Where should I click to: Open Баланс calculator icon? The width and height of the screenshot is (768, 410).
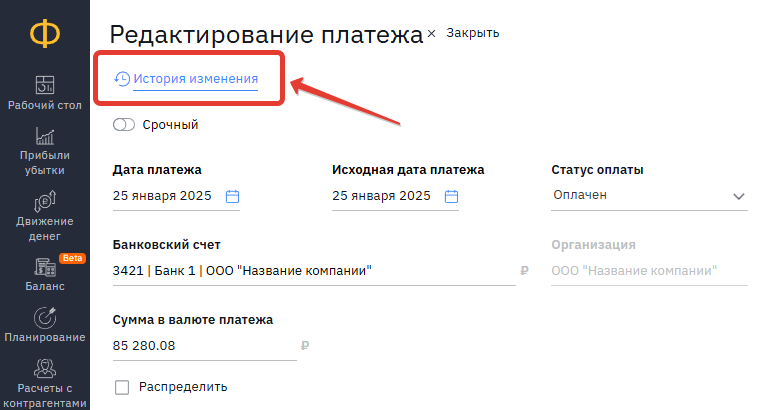(45, 267)
